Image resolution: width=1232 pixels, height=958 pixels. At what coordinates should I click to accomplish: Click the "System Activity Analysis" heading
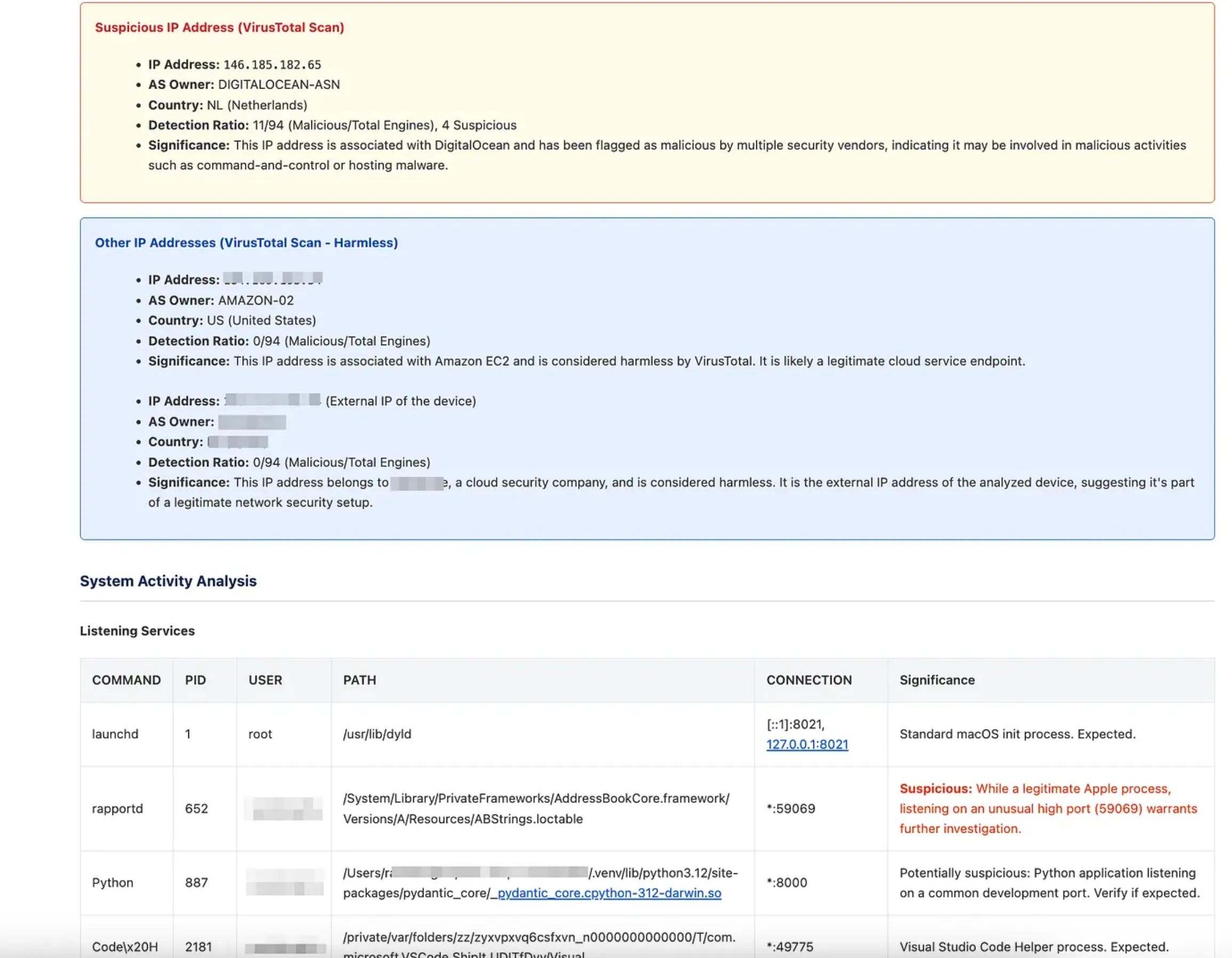click(168, 581)
